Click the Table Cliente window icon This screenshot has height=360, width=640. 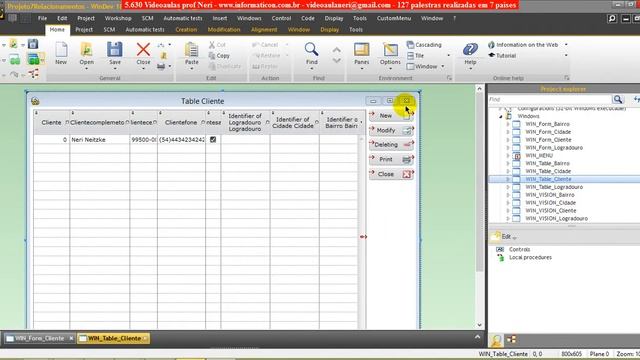35,101
